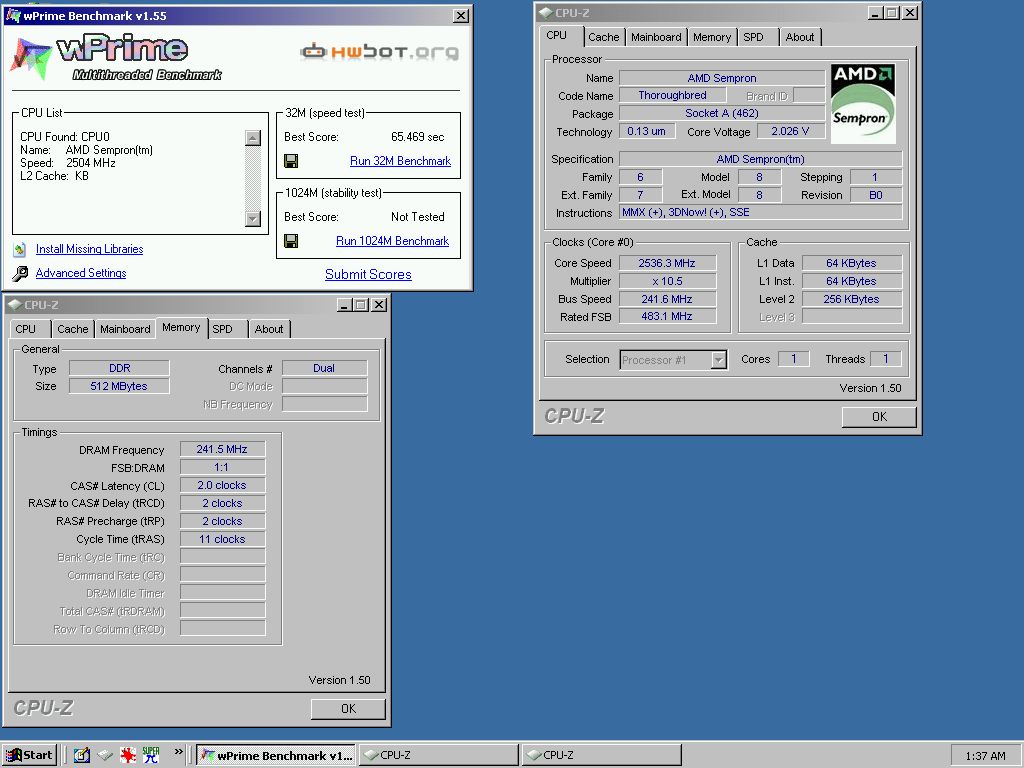The height and width of the screenshot is (768, 1024).
Task: Click the wPrime logo graphic
Action: pyautogui.click(x=117, y=57)
